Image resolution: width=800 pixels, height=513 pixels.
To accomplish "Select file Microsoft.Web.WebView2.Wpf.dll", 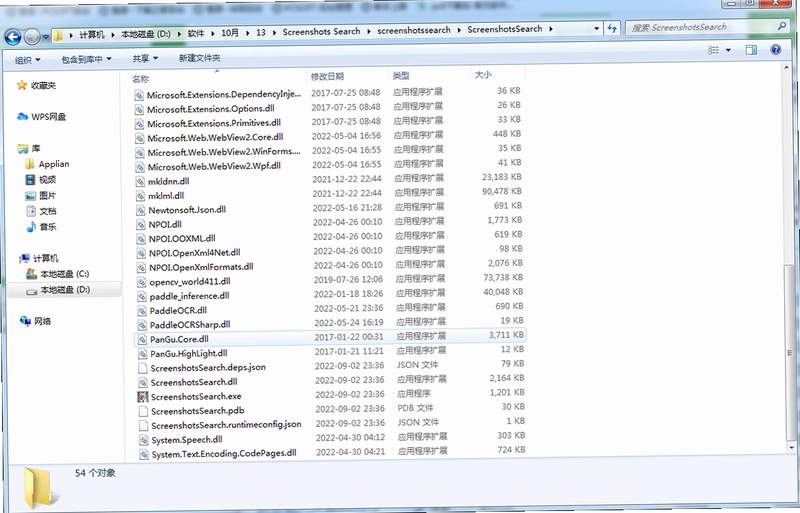I will click(x=214, y=166).
